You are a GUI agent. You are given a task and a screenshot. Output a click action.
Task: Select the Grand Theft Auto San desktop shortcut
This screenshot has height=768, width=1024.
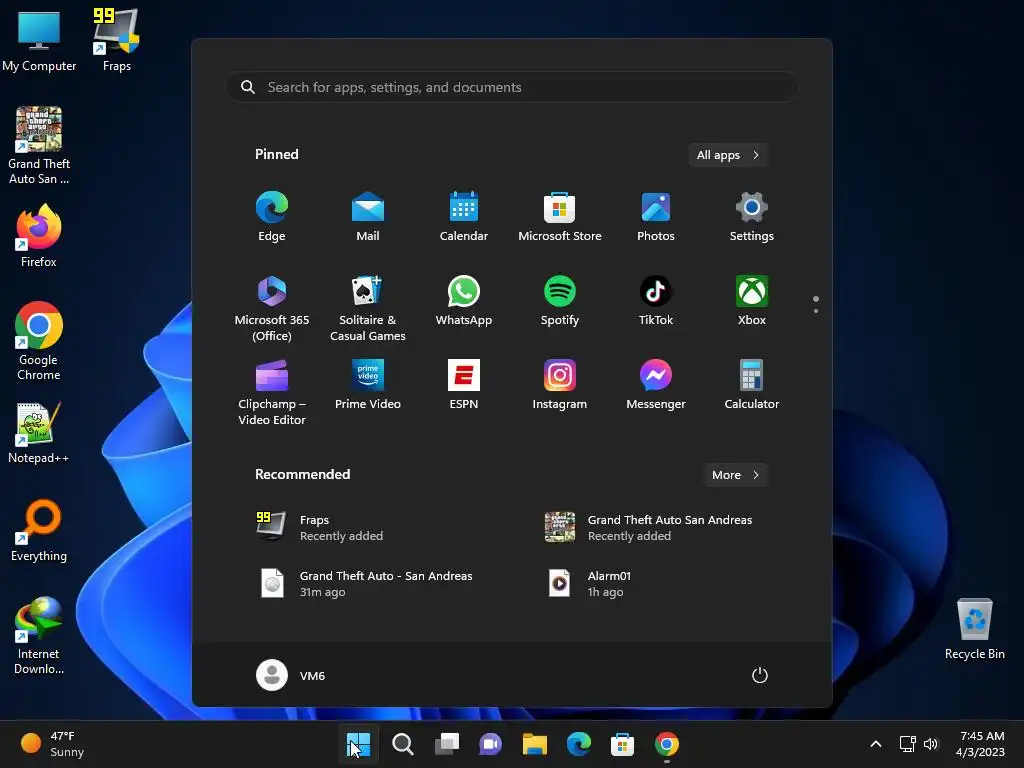(39, 145)
